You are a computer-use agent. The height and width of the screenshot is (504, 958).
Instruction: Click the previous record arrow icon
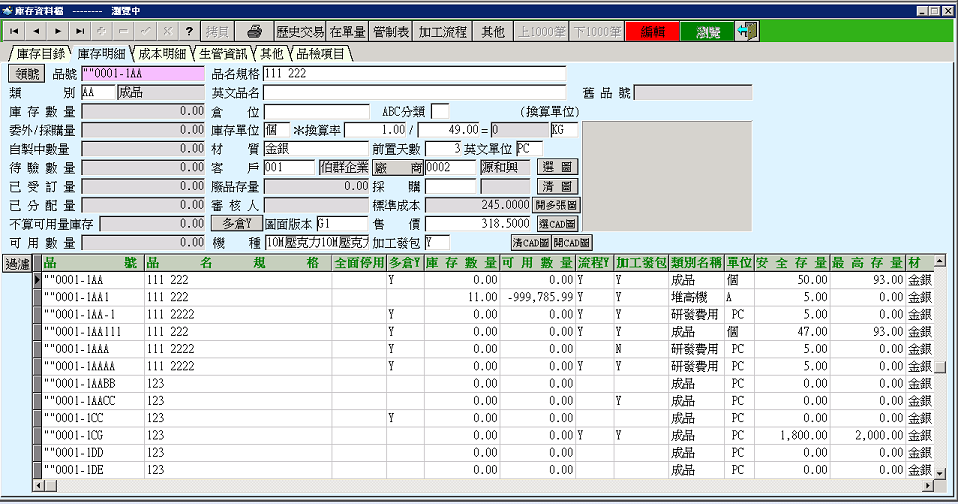(x=37, y=31)
